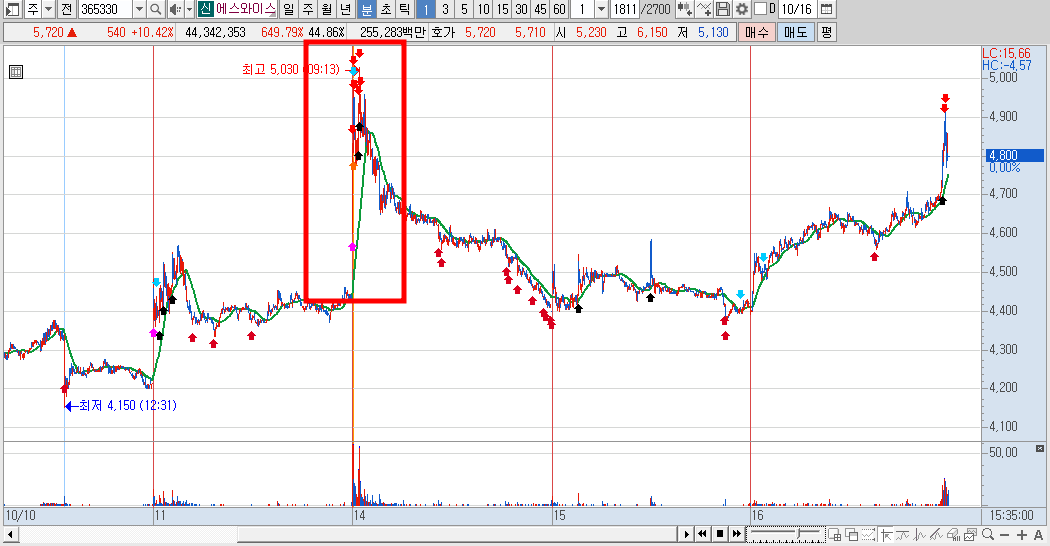Click the playback speed slider at bottom
Viewport: 1050px width, 546px height.
[785, 533]
